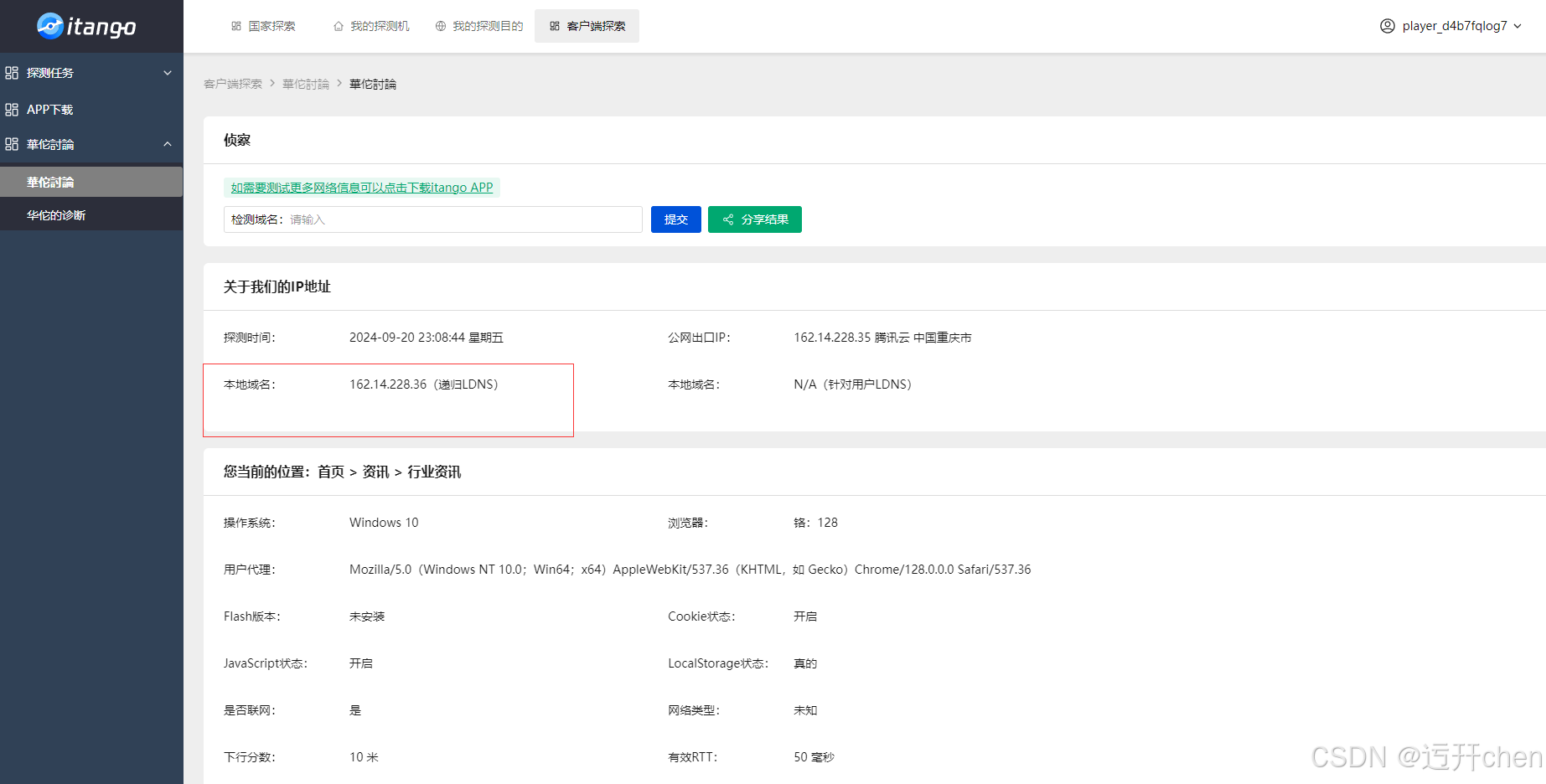
Task: Expand the 探测任务 sidebar section
Action: point(168,72)
